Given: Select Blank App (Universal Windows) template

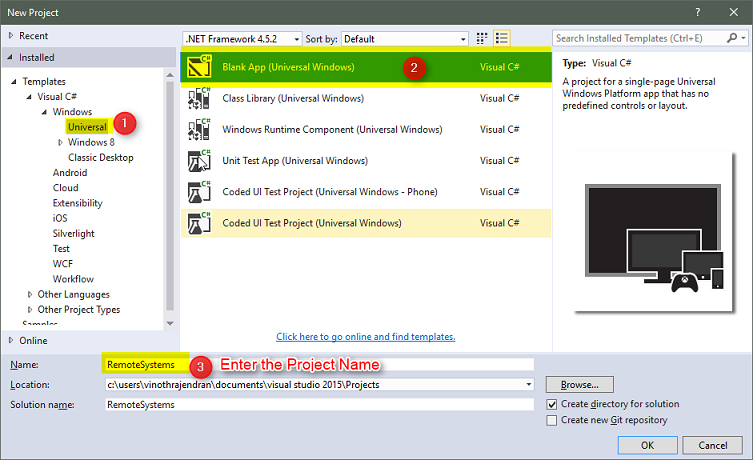Looking at the screenshot, I should coord(366,67).
